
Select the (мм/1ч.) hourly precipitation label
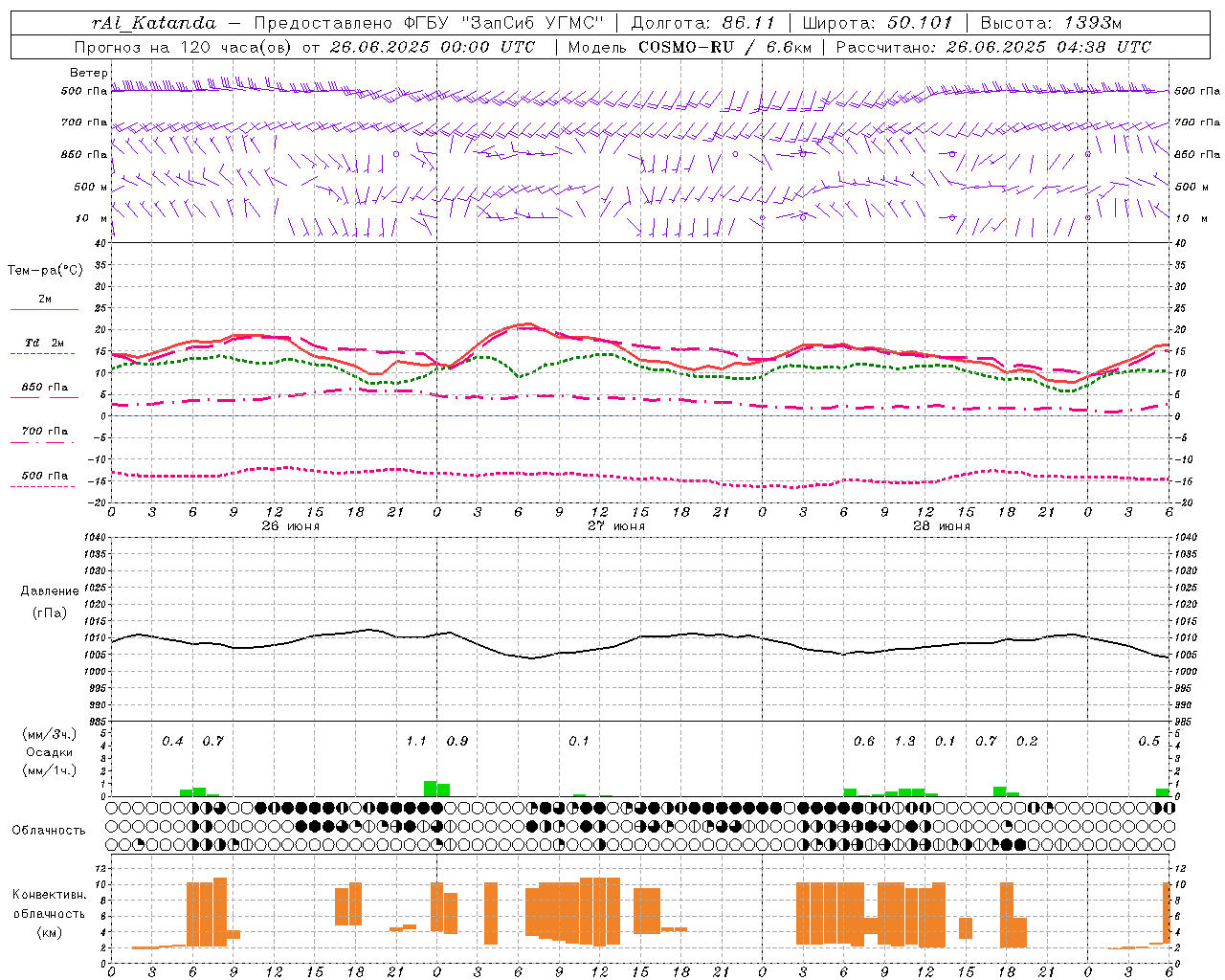(50, 770)
